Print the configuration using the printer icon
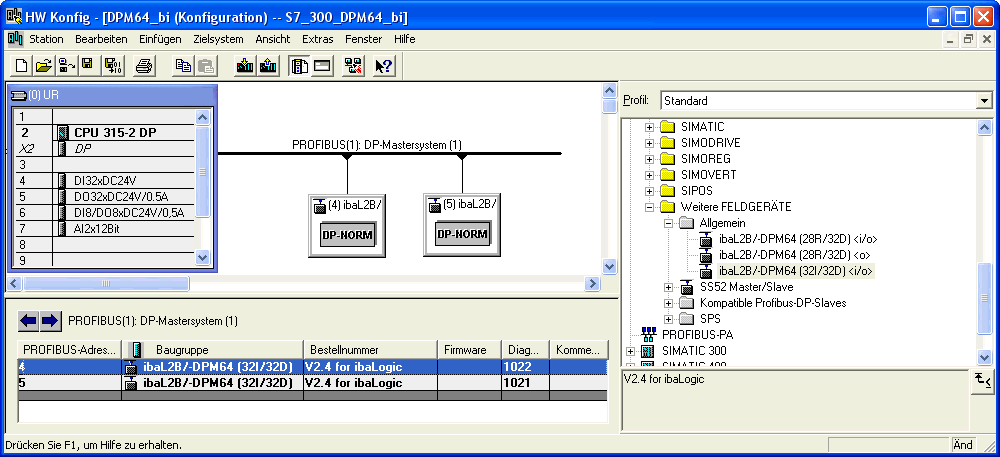 143,66
